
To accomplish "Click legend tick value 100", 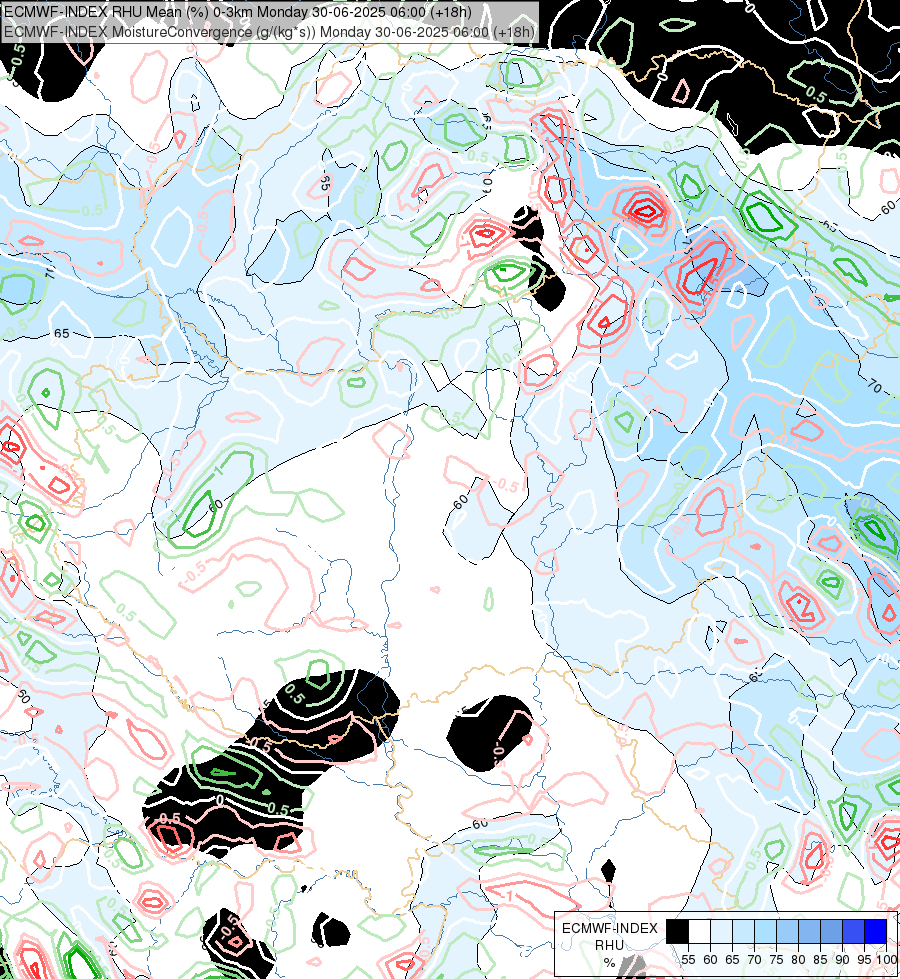I will coord(887,960).
